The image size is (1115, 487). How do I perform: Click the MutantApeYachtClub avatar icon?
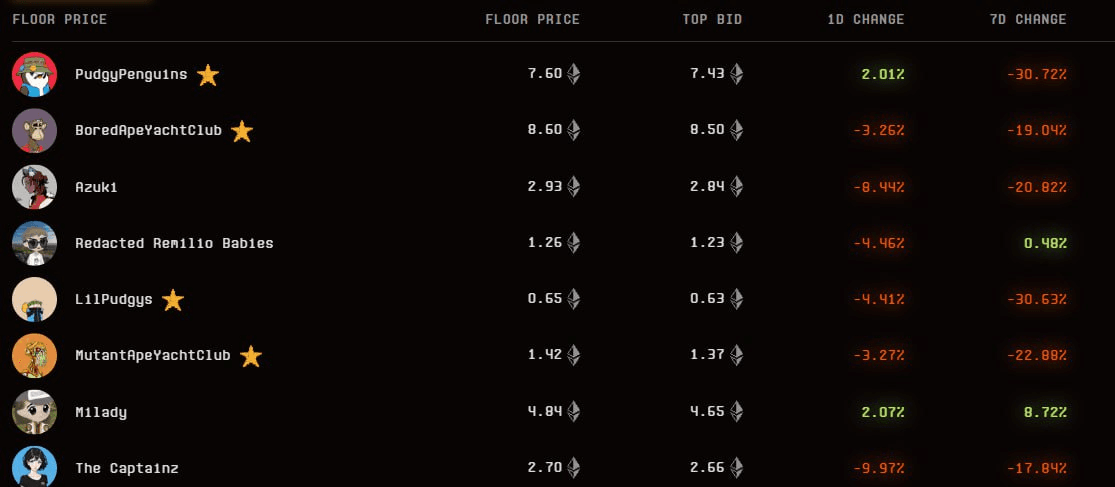34,355
